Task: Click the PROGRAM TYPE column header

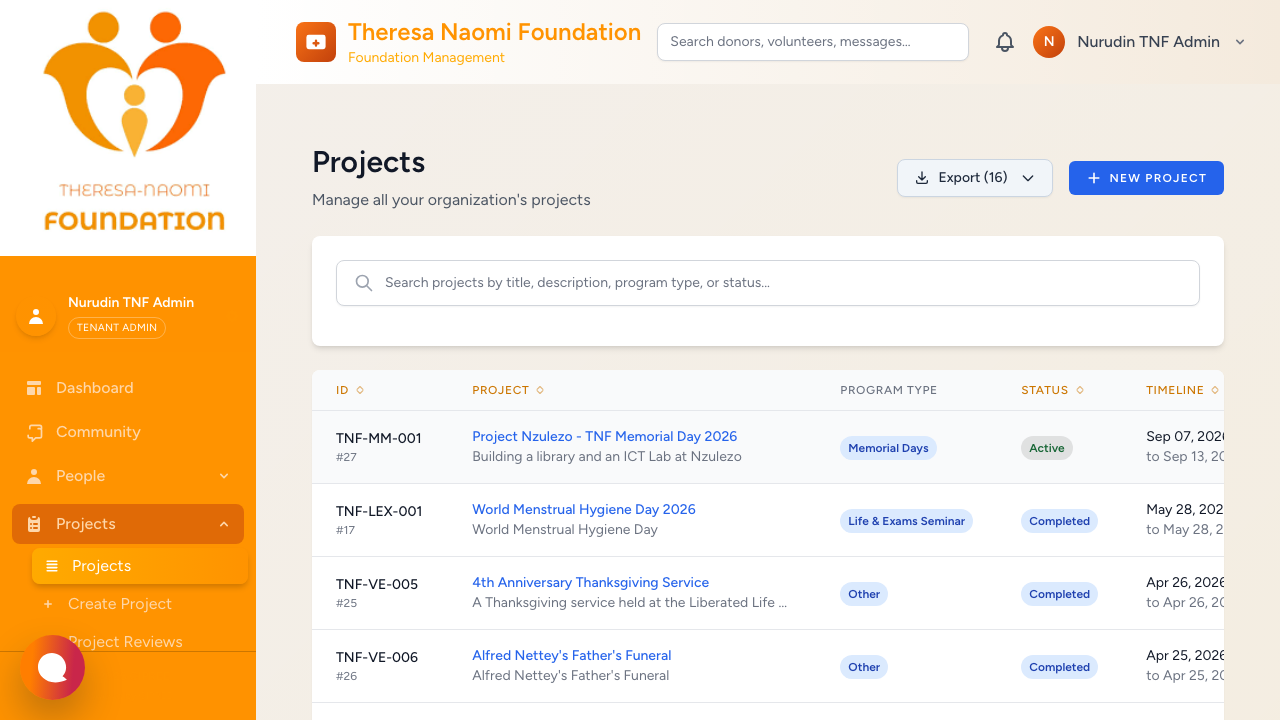Action: point(888,390)
